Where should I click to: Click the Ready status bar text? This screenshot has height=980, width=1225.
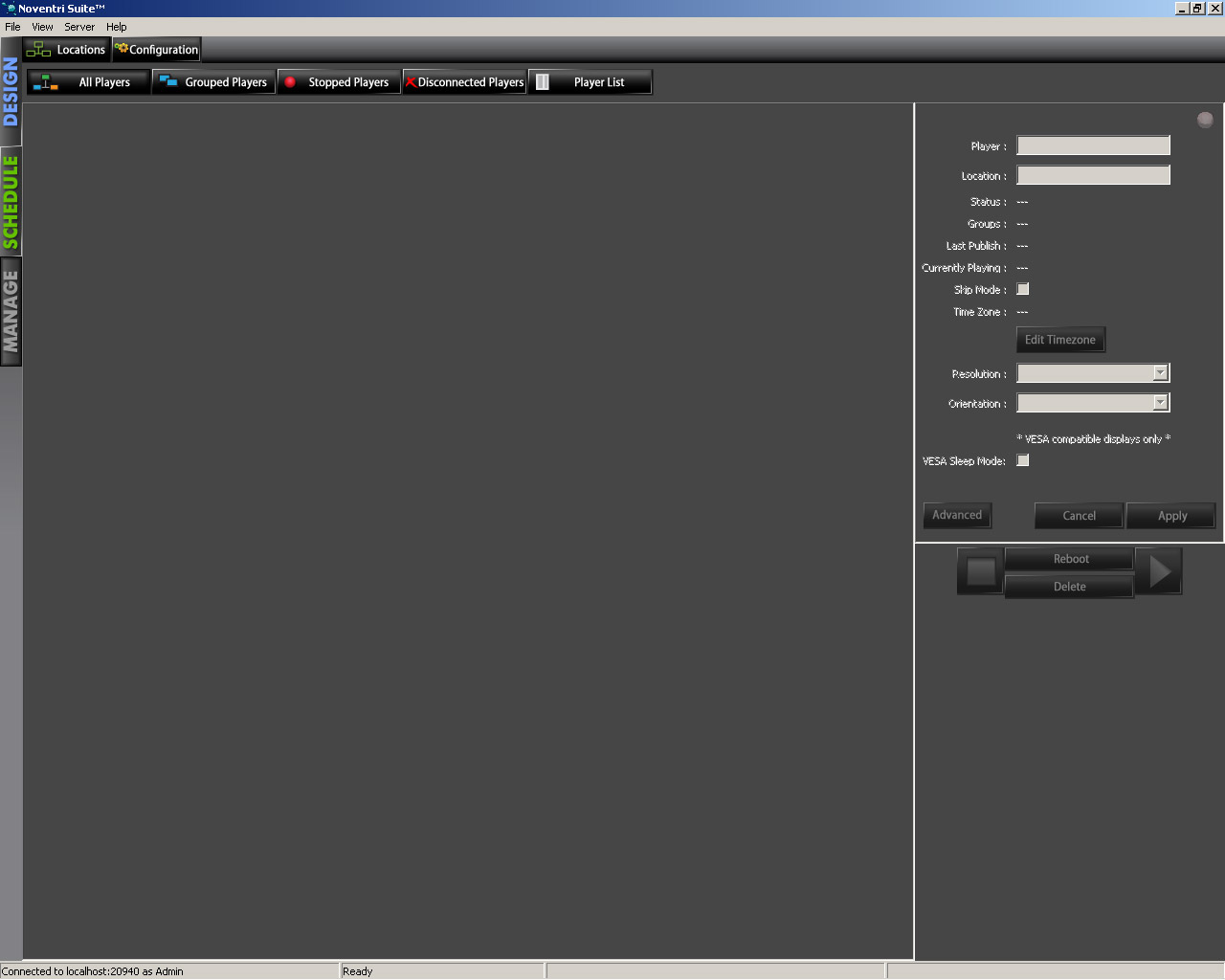pos(358,971)
